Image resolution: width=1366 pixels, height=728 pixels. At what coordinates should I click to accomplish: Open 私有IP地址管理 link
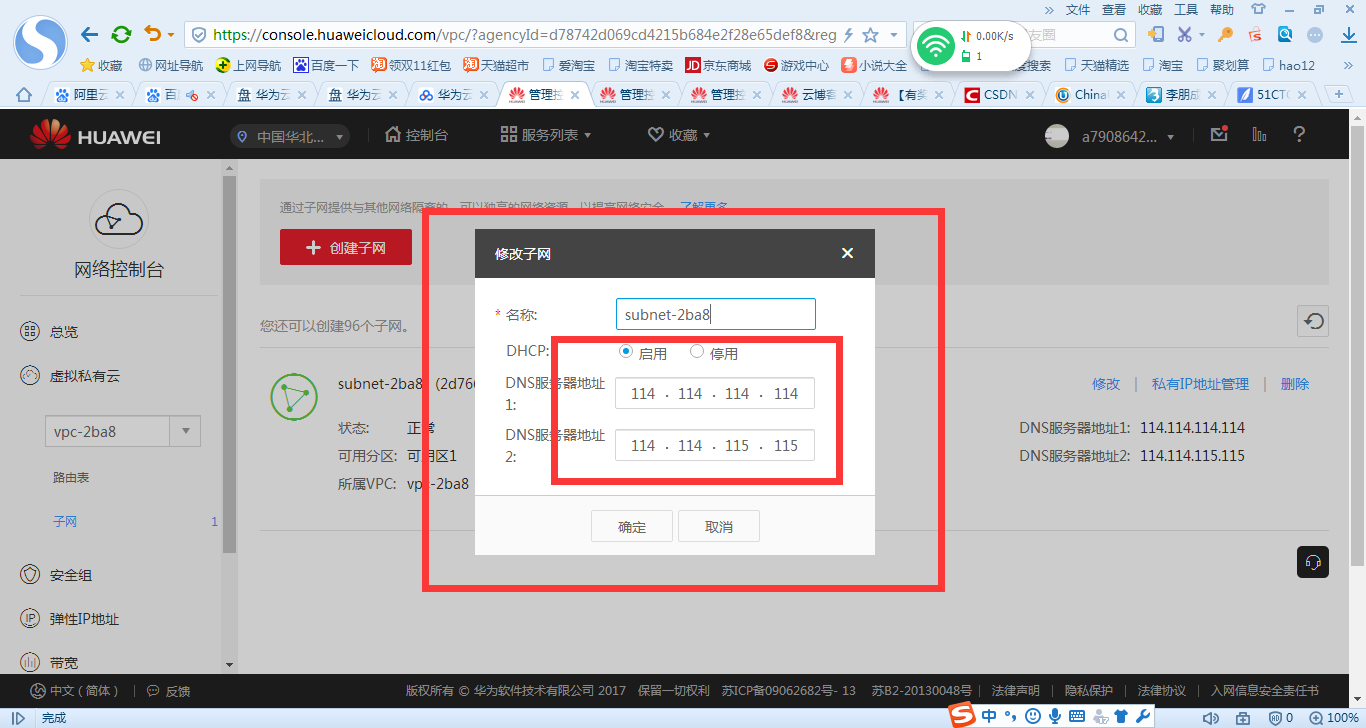point(1200,384)
